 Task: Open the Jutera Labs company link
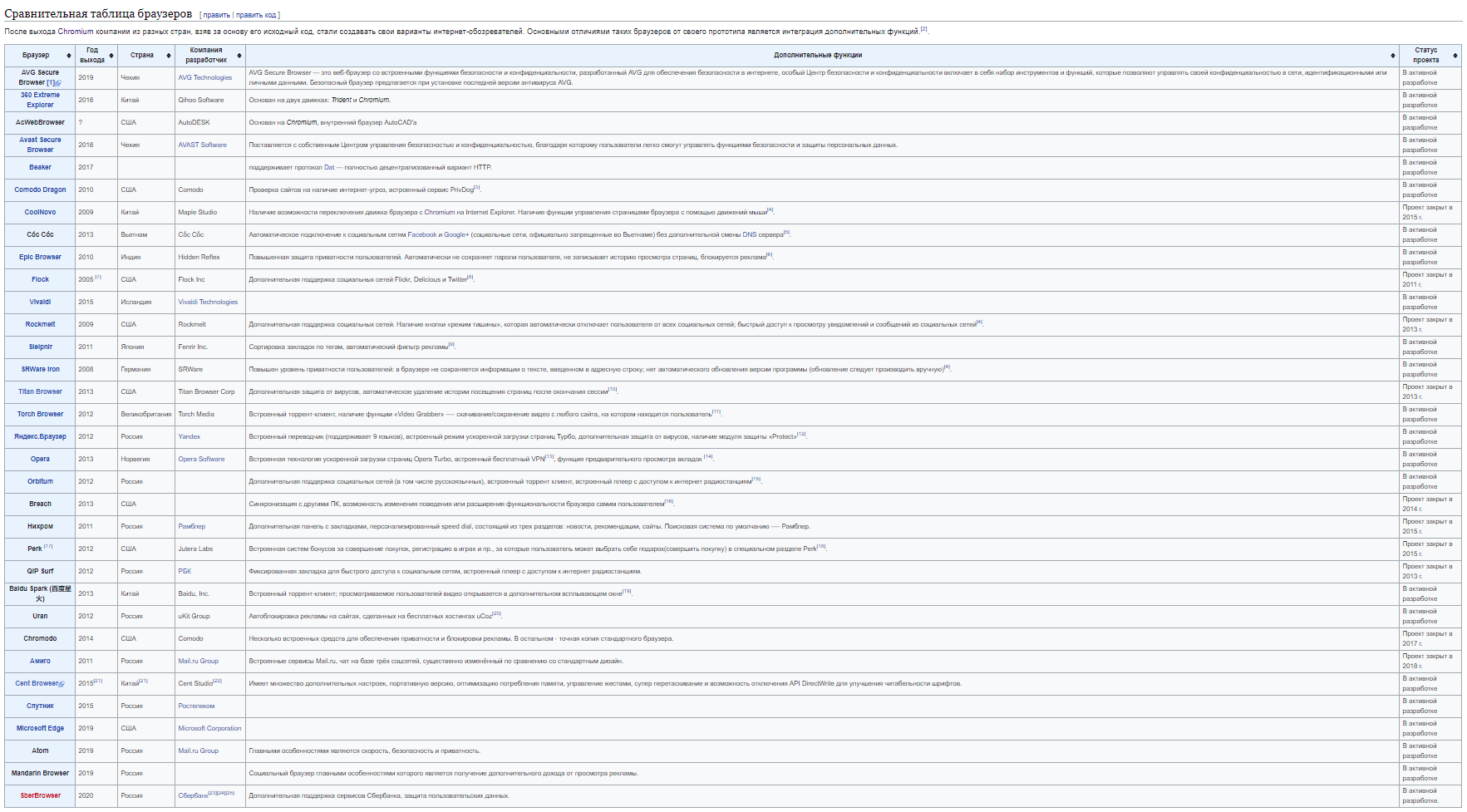point(195,549)
